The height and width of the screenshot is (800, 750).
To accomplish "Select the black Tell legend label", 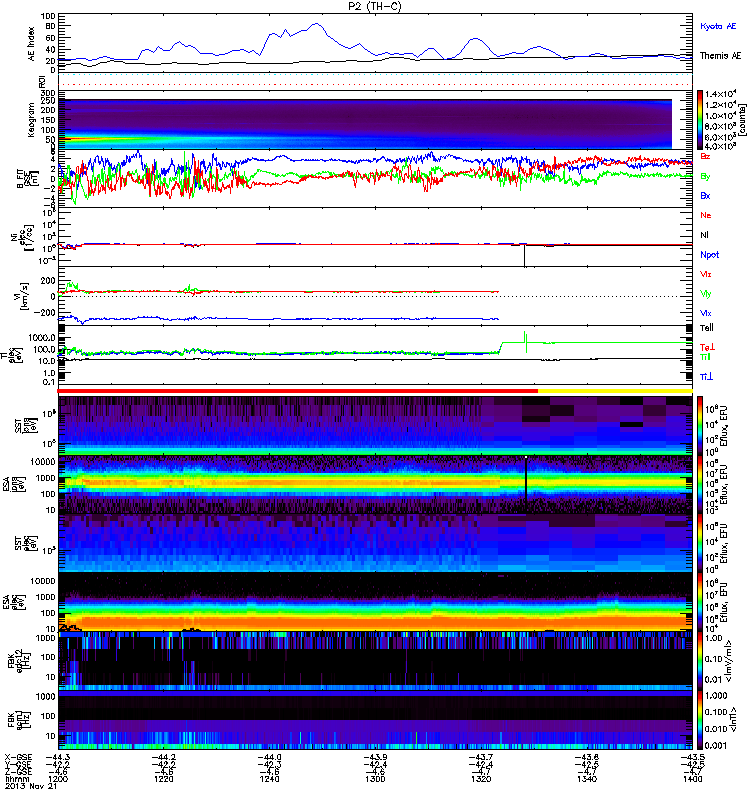I will (x=707, y=328).
